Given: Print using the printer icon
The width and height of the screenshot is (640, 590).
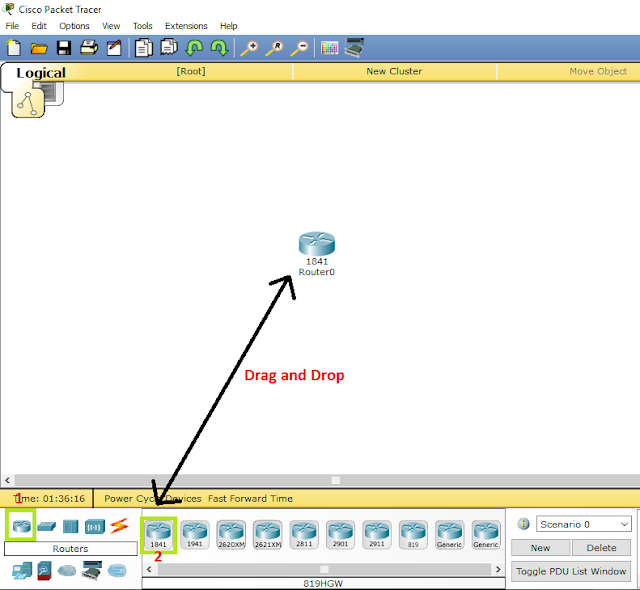Looking at the screenshot, I should [x=89, y=48].
